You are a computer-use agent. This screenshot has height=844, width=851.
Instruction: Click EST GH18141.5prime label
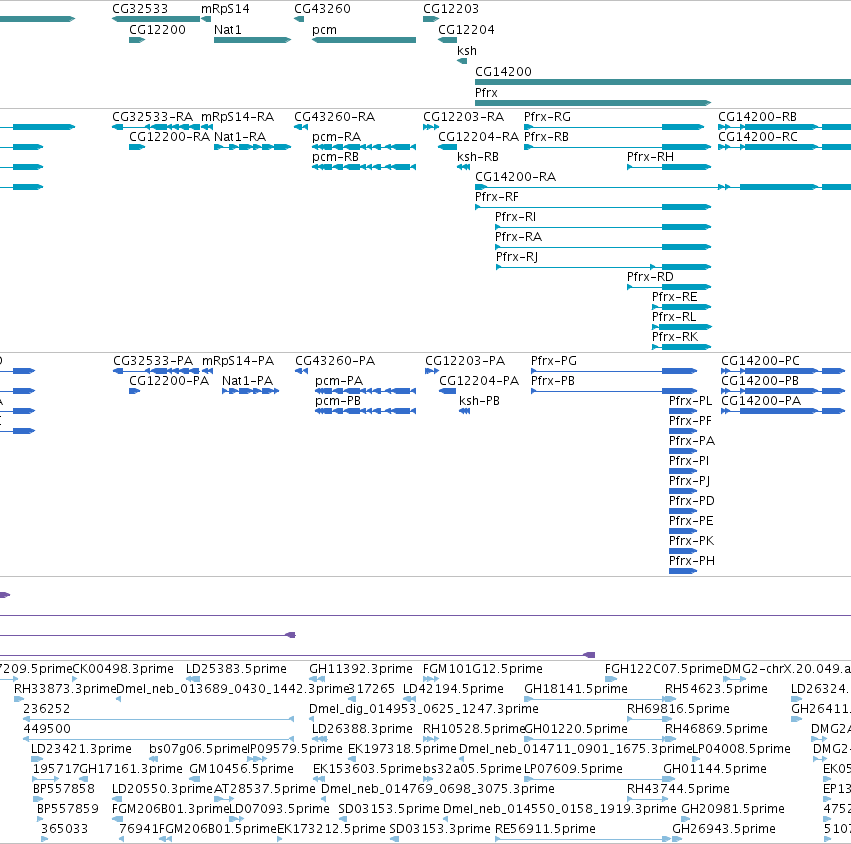tap(576, 689)
